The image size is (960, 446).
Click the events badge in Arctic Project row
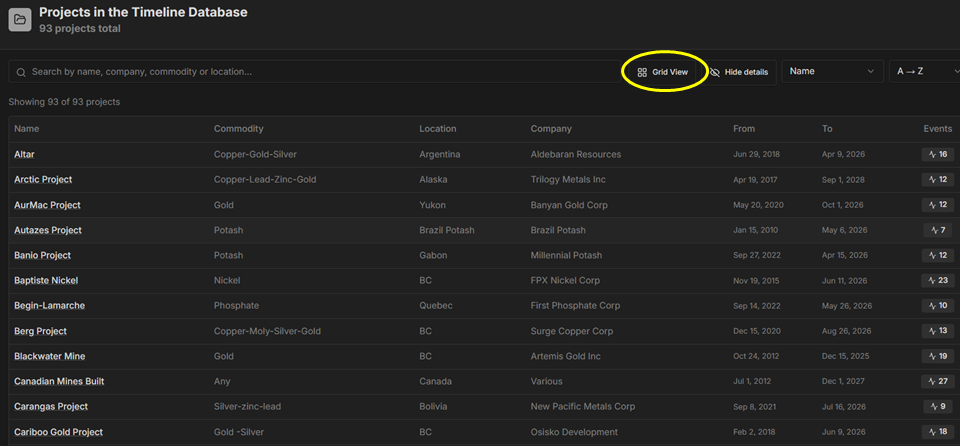pos(938,180)
